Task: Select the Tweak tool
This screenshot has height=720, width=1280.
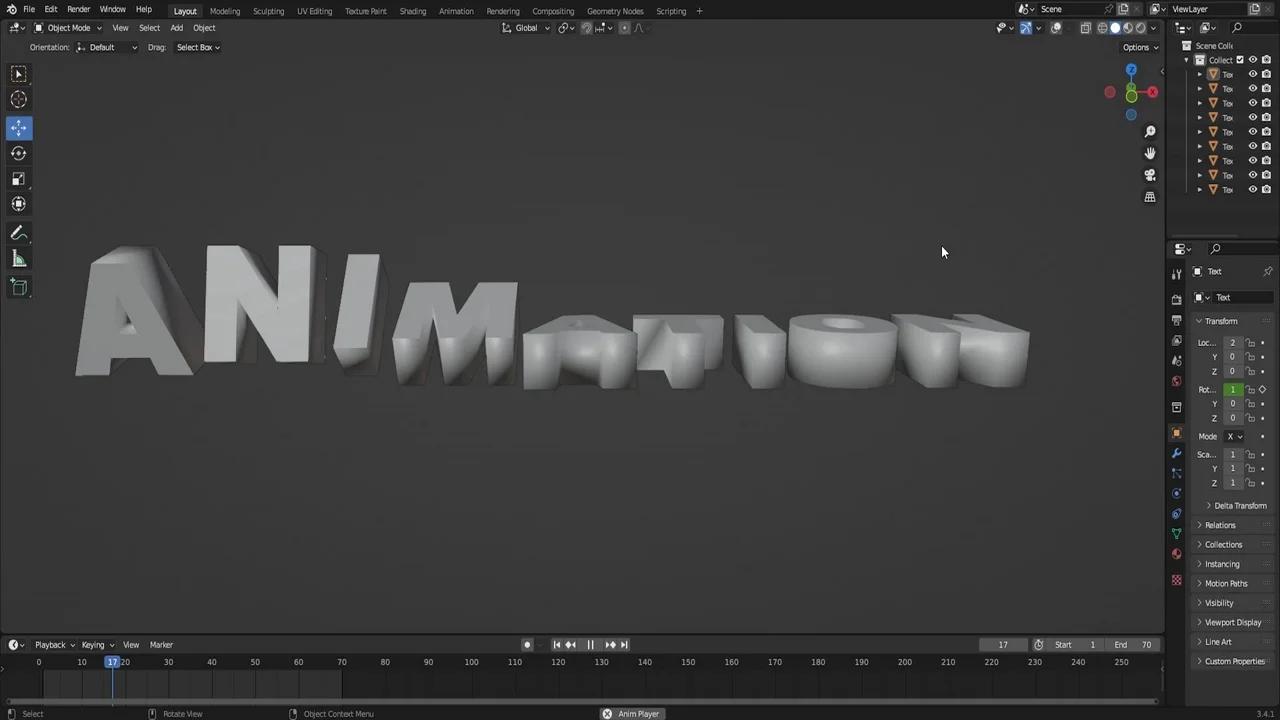Action: (18, 73)
